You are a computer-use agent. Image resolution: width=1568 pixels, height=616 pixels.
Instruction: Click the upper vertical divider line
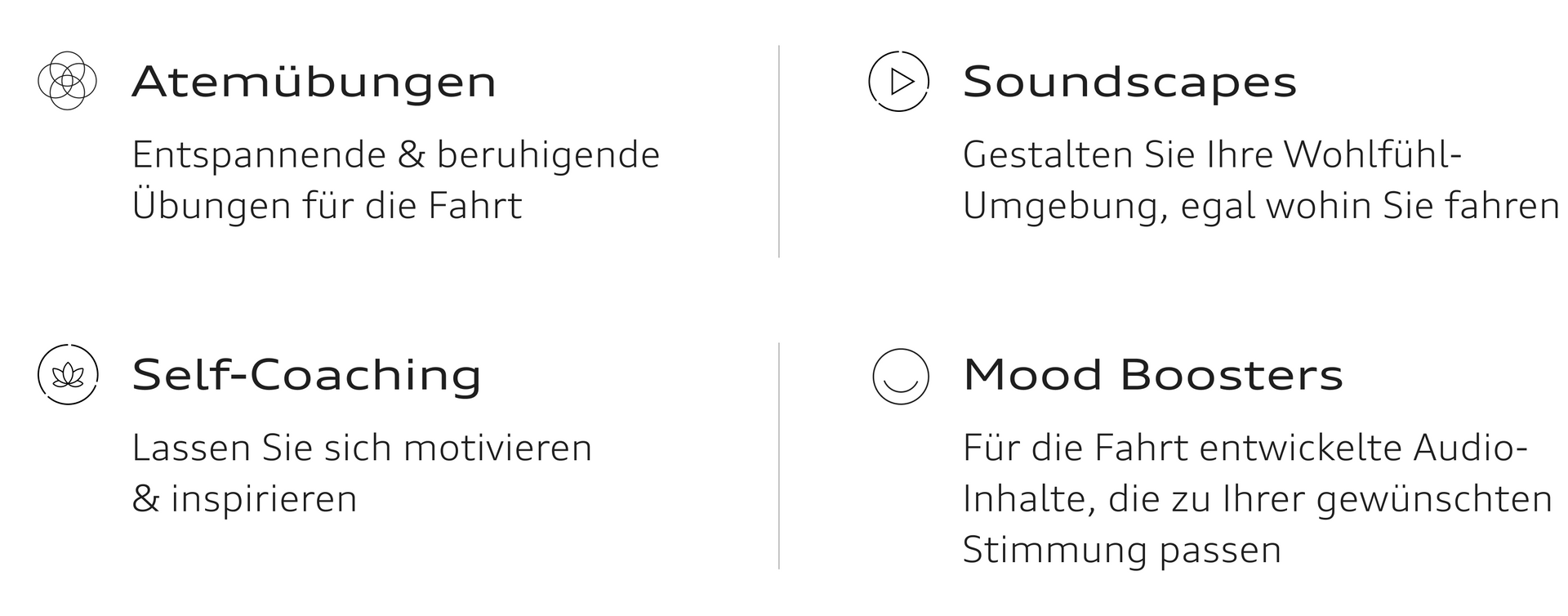point(779,151)
